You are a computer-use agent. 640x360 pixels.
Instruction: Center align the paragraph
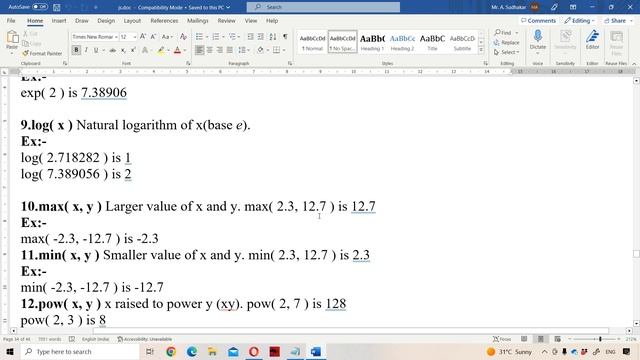[209, 50]
